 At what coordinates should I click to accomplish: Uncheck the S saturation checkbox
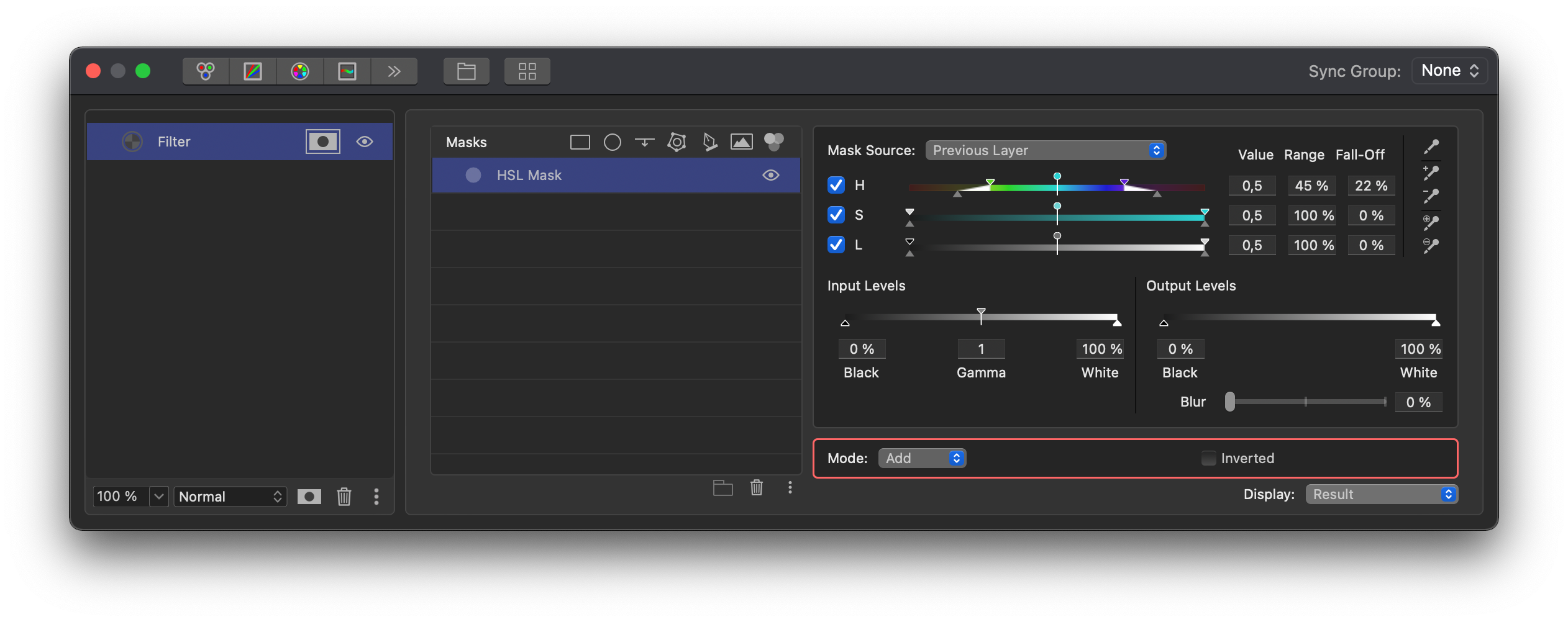coord(836,215)
